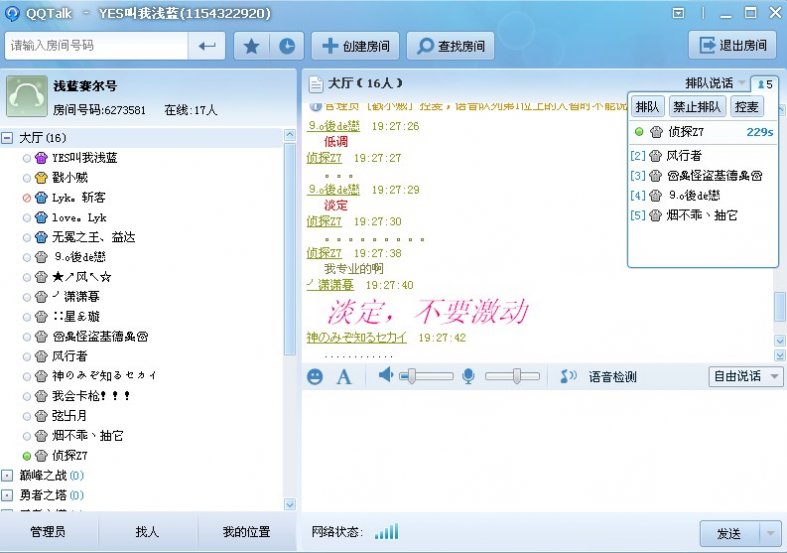Viewport: 787px width, 553px height.
Task: Click the shirt icon of 我会卡枪!!!
Action: [x=41, y=396]
